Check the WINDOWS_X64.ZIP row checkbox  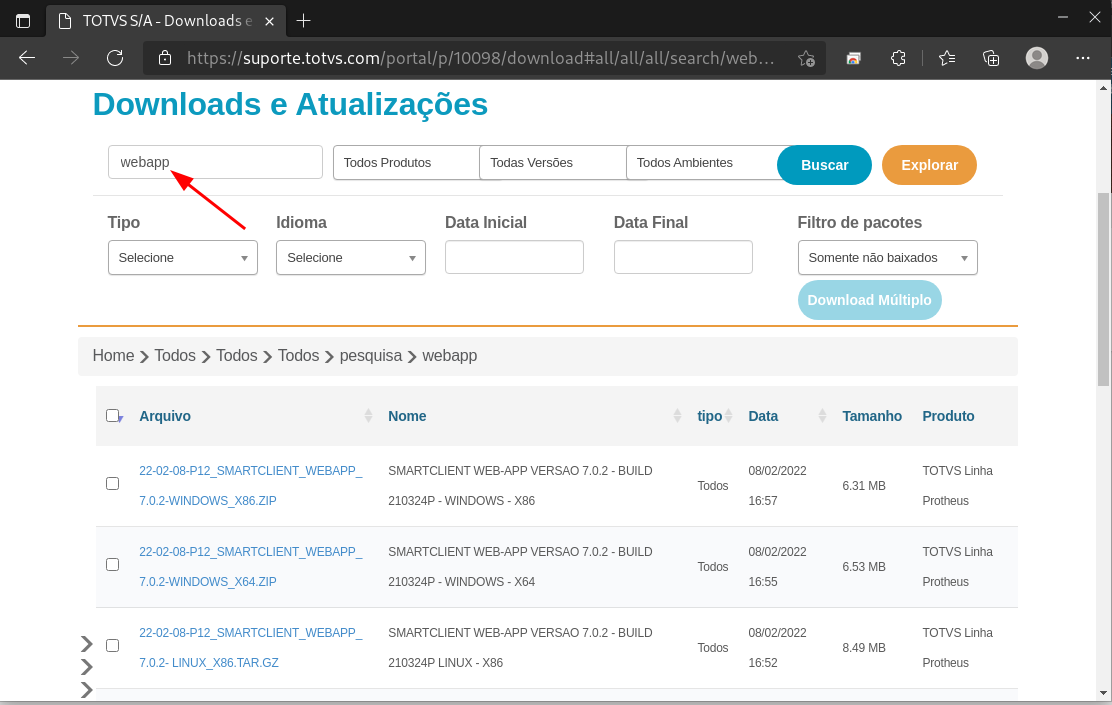point(112,565)
